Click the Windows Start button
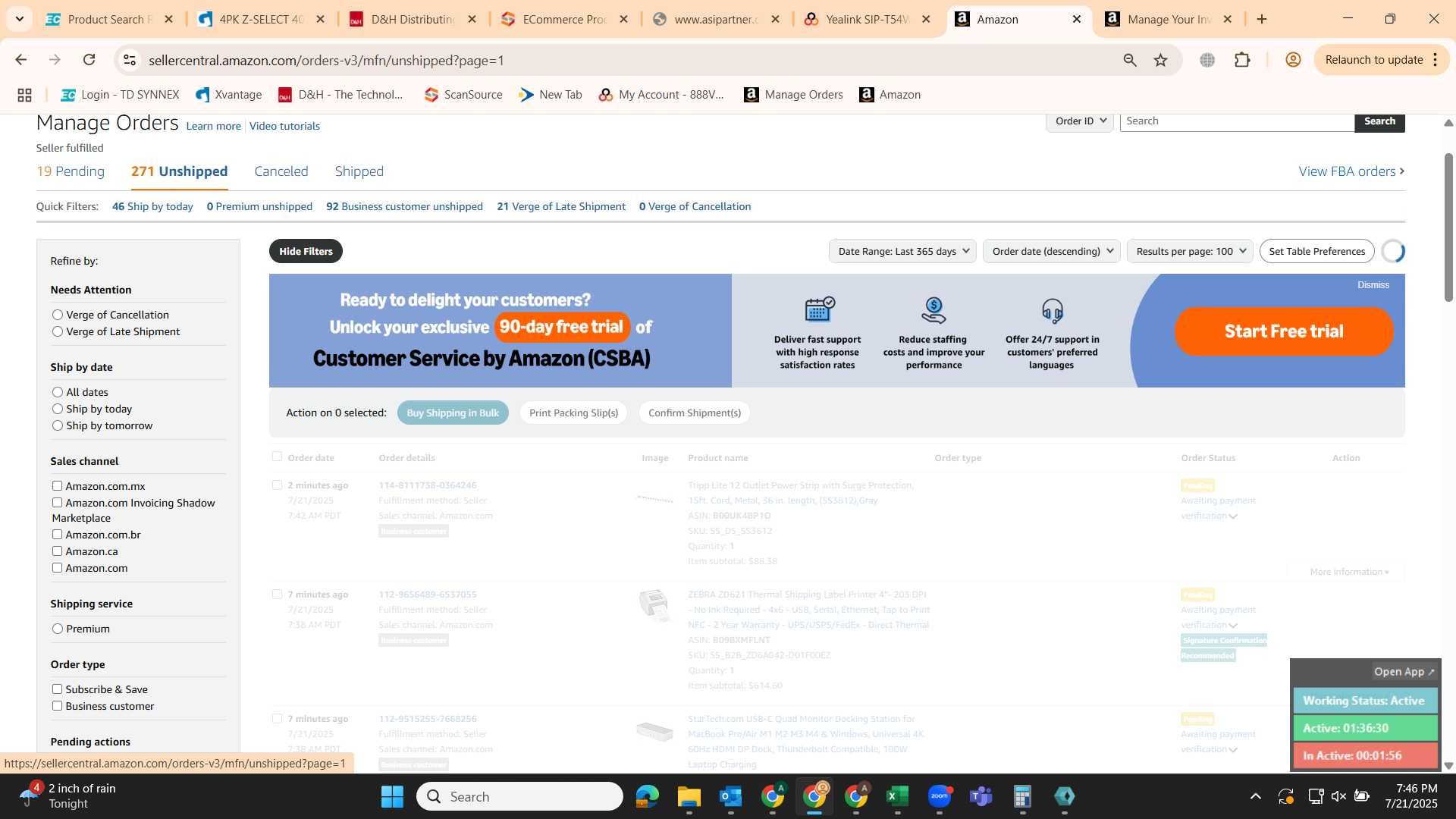This screenshot has width=1456, height=819. click(x=392, y=796)
